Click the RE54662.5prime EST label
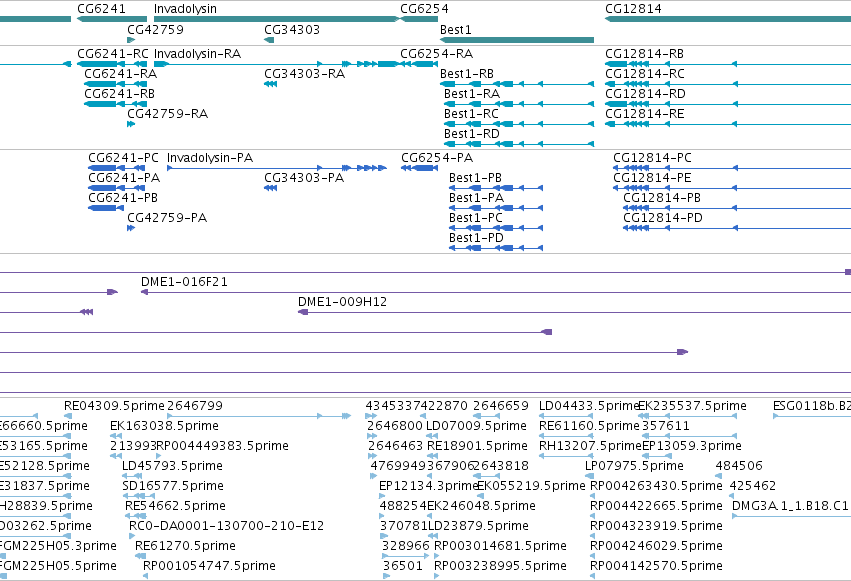Viewport: 851px width, 581px height. tap(175, 506)
